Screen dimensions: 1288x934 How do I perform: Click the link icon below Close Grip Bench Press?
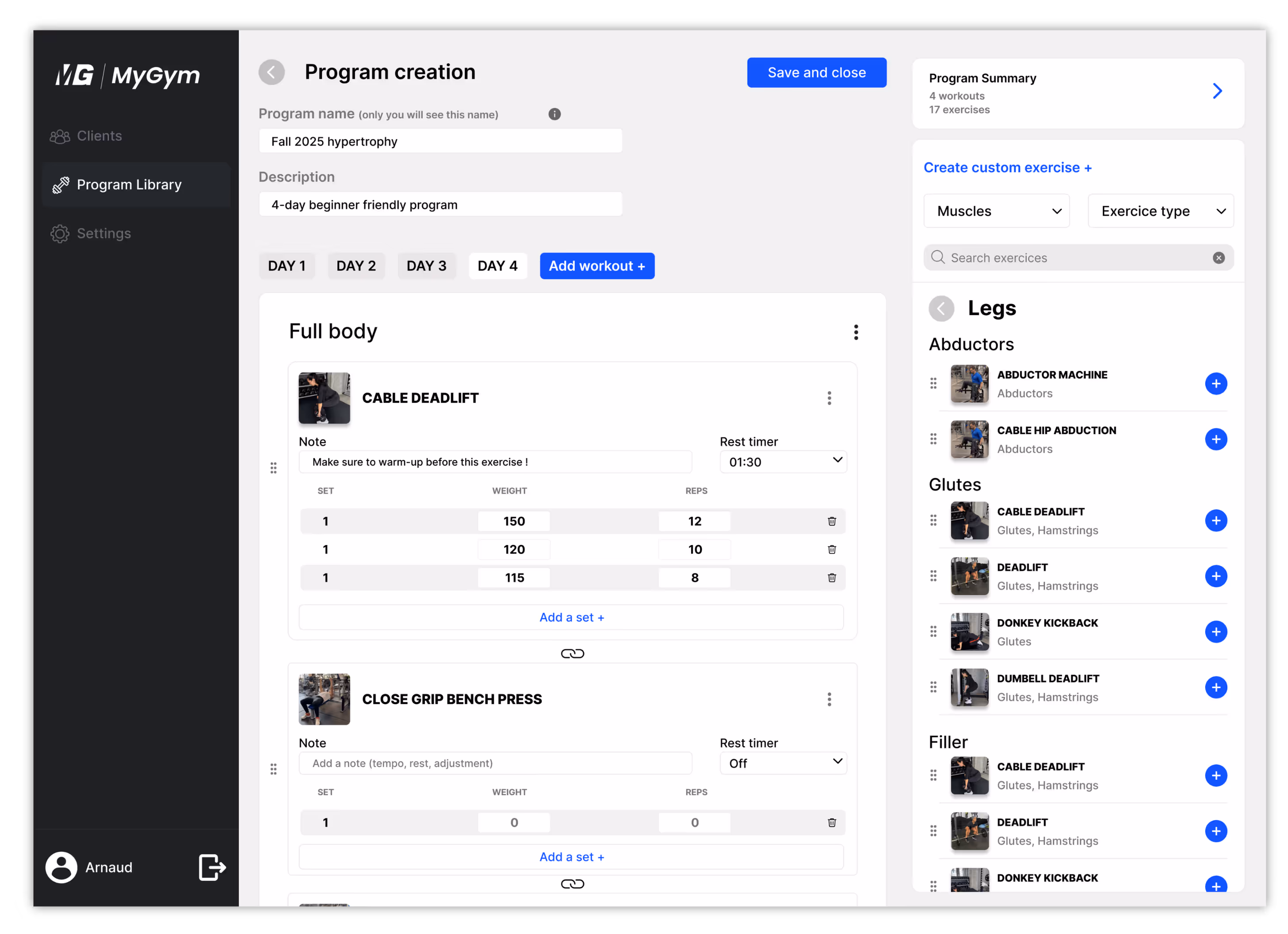pyautogui.click(x=573, y=884)
